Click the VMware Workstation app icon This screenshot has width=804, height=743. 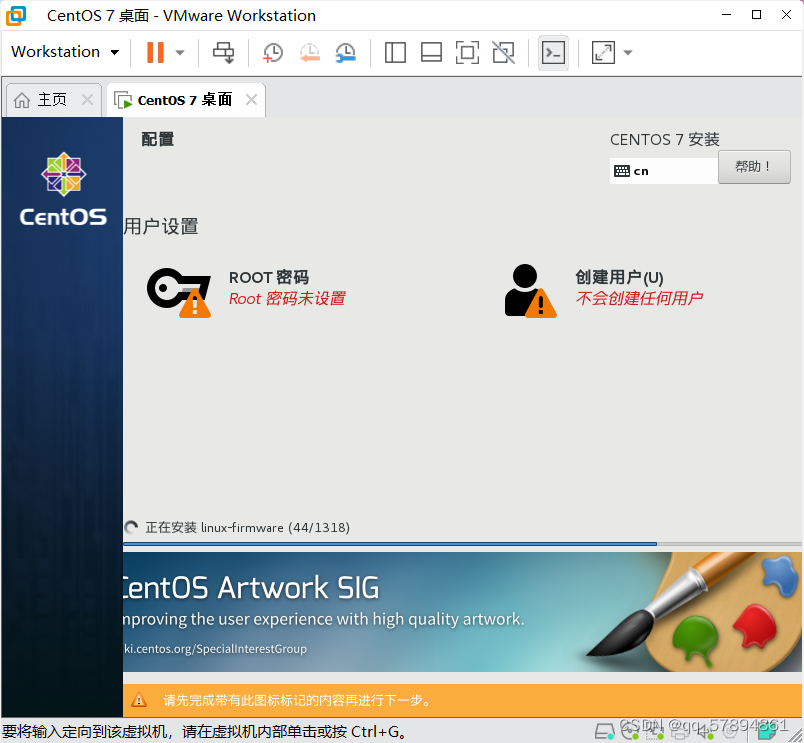[16, 15]
